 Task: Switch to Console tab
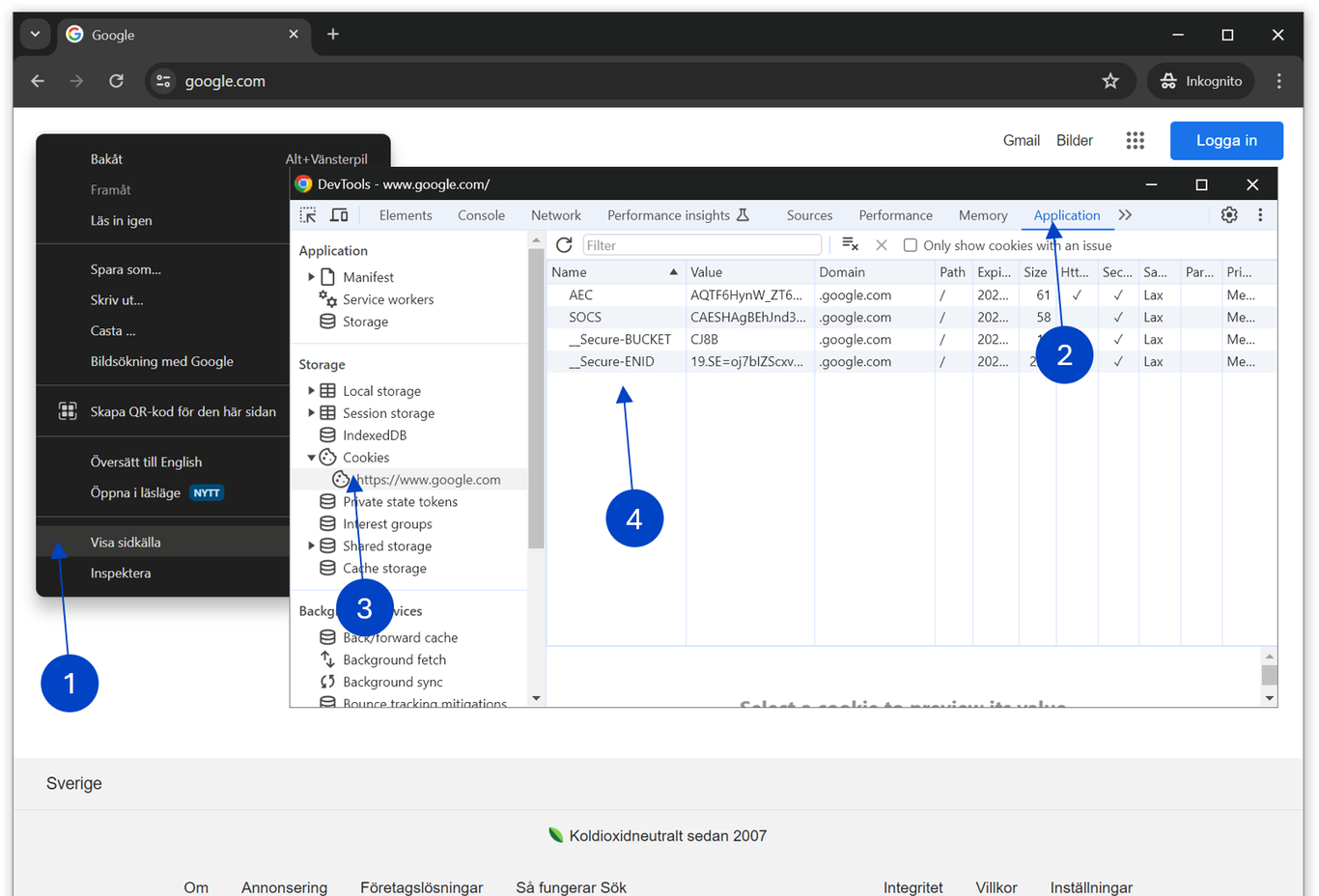tap(481, 215)
